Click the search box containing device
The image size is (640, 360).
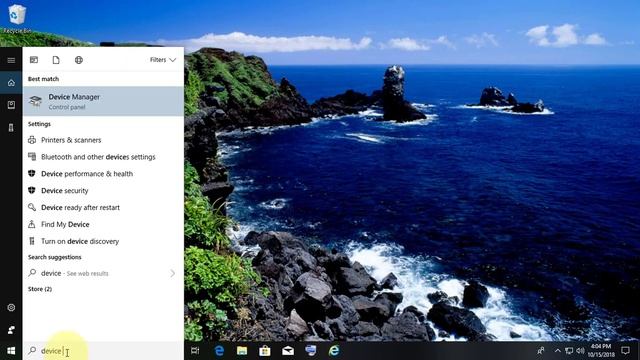pos(103,351)
